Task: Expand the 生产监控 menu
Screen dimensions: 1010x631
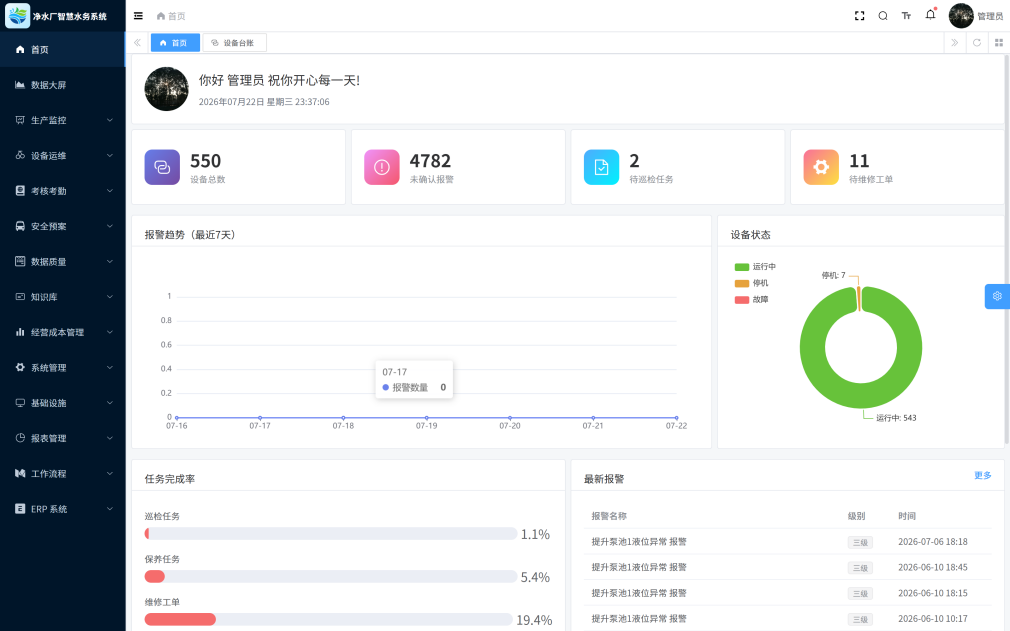Action: point(62,120)
